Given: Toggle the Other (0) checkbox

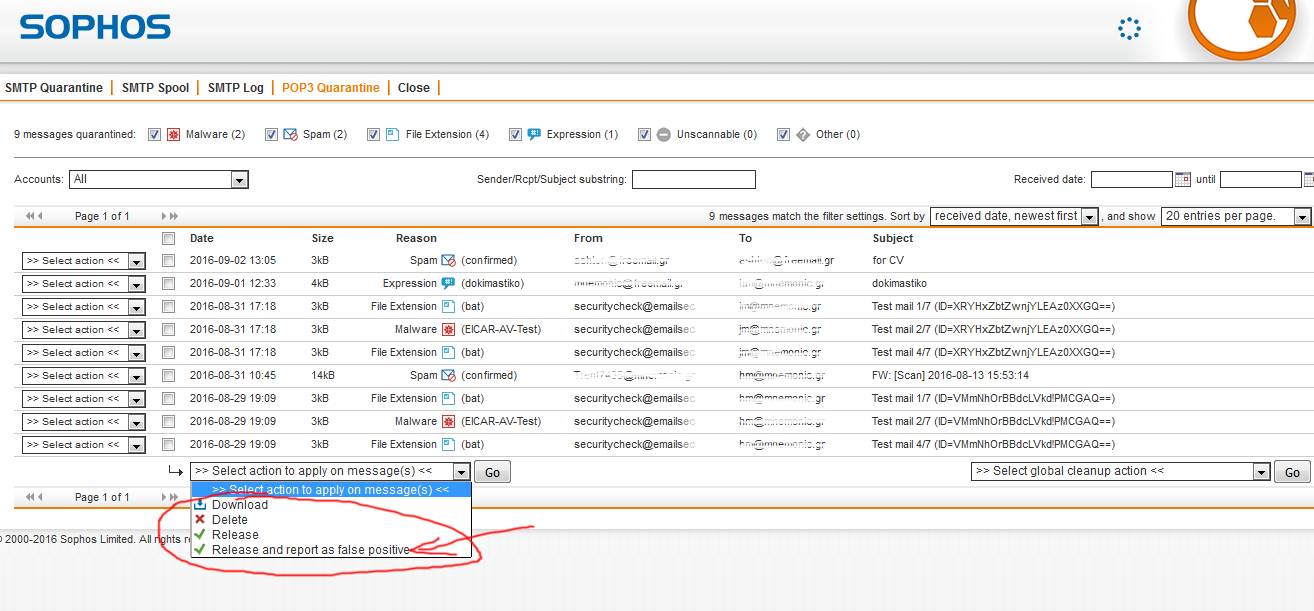Looking at the screenshot, I should (783, 134).
